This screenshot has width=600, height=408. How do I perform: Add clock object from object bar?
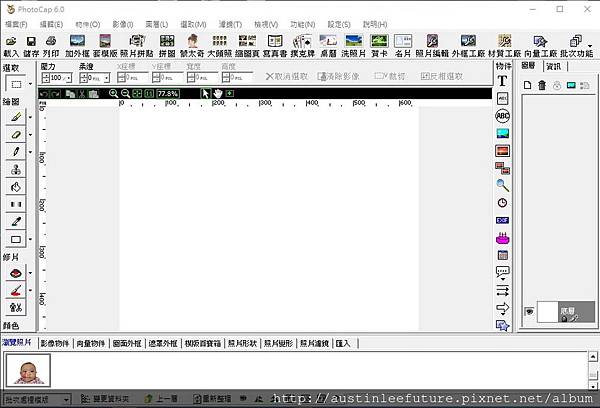(502, 202)
